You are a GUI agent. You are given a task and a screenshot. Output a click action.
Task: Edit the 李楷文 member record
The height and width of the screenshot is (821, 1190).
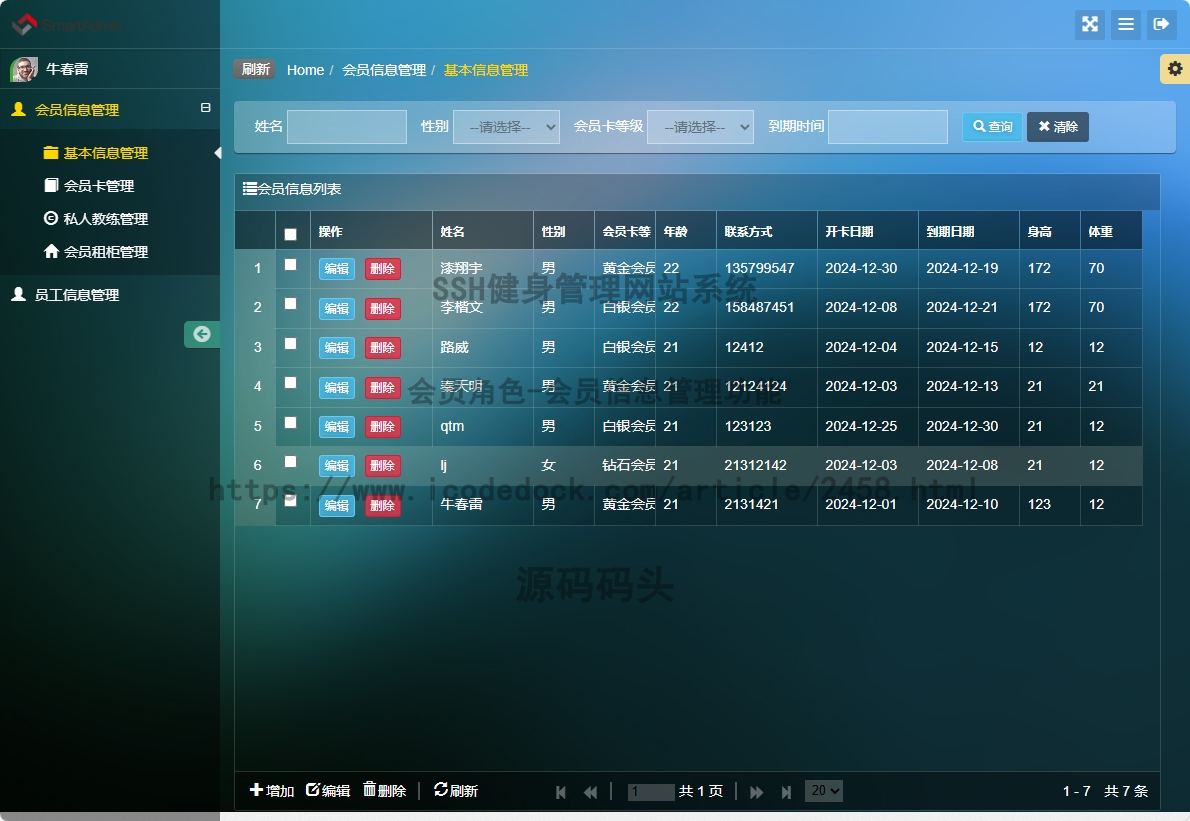[336, 309]
